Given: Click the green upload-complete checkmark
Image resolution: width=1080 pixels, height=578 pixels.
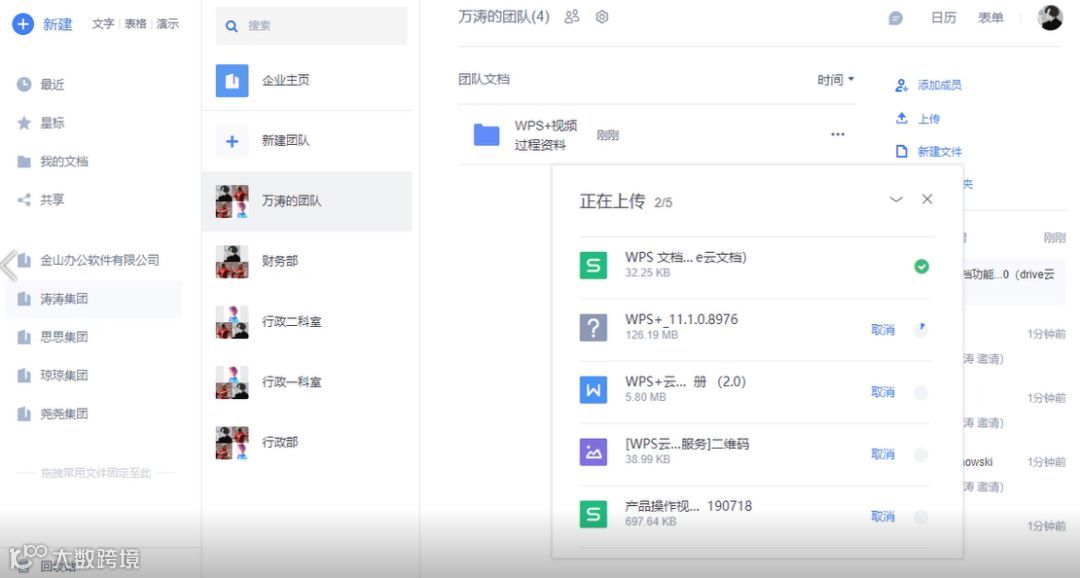Looking at the screenshot, I should [921, 267].
